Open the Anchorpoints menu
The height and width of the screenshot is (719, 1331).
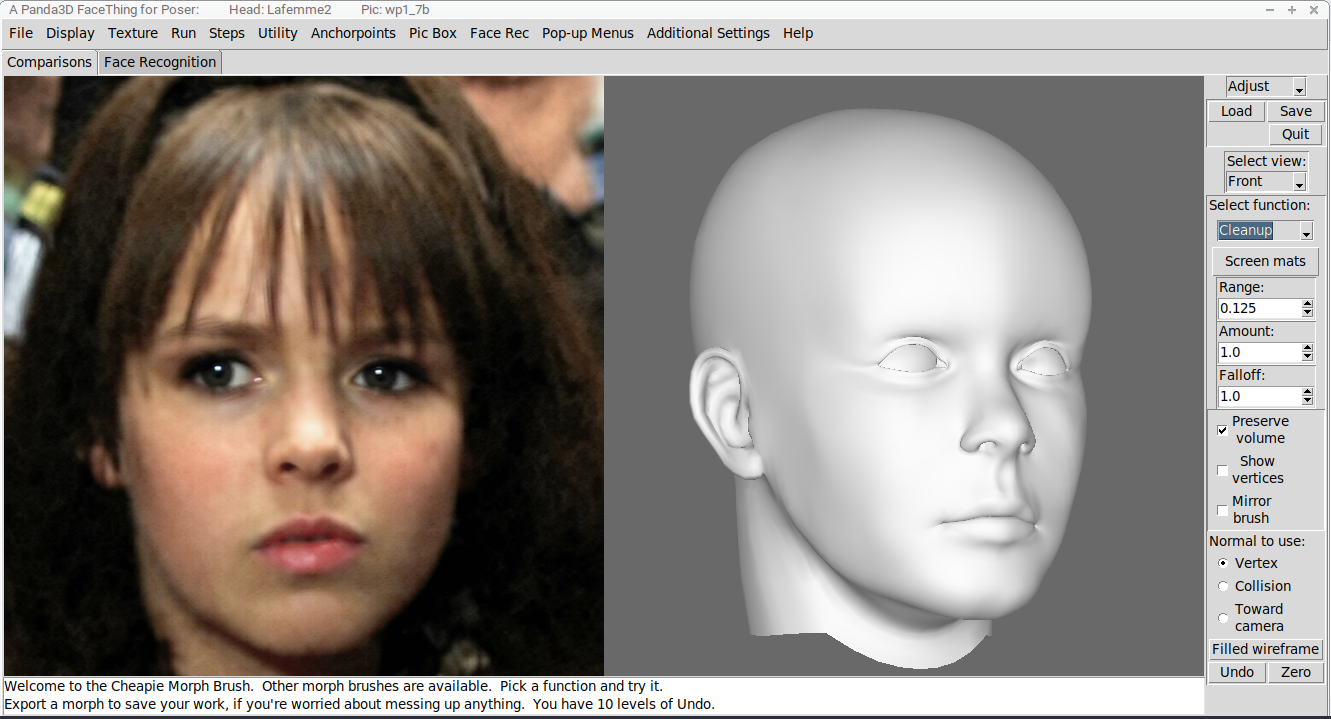(353, 33)
